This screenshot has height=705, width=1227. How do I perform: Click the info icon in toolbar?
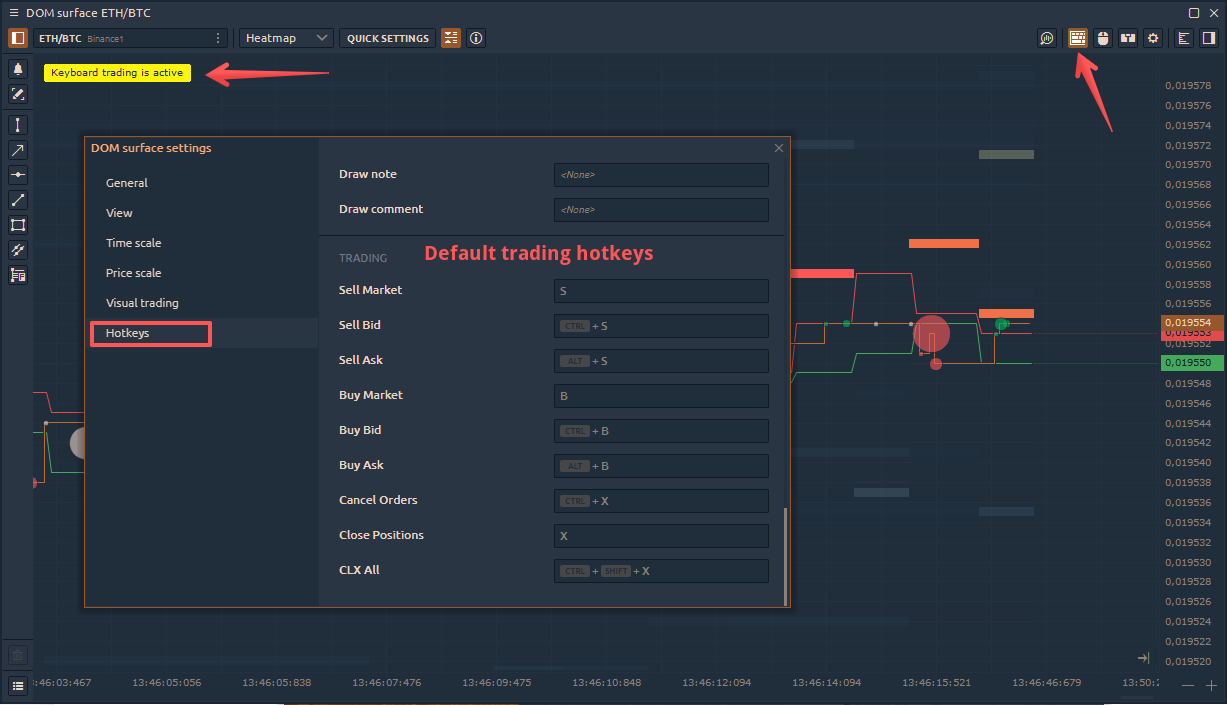[476, 38]
